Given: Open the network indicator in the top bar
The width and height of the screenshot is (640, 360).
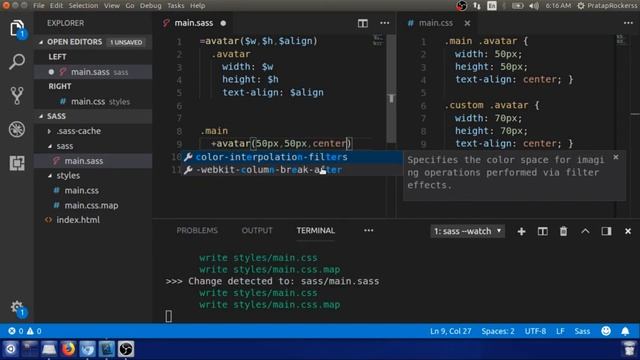Looking at the screenshot, I should (x=477, y=6).
